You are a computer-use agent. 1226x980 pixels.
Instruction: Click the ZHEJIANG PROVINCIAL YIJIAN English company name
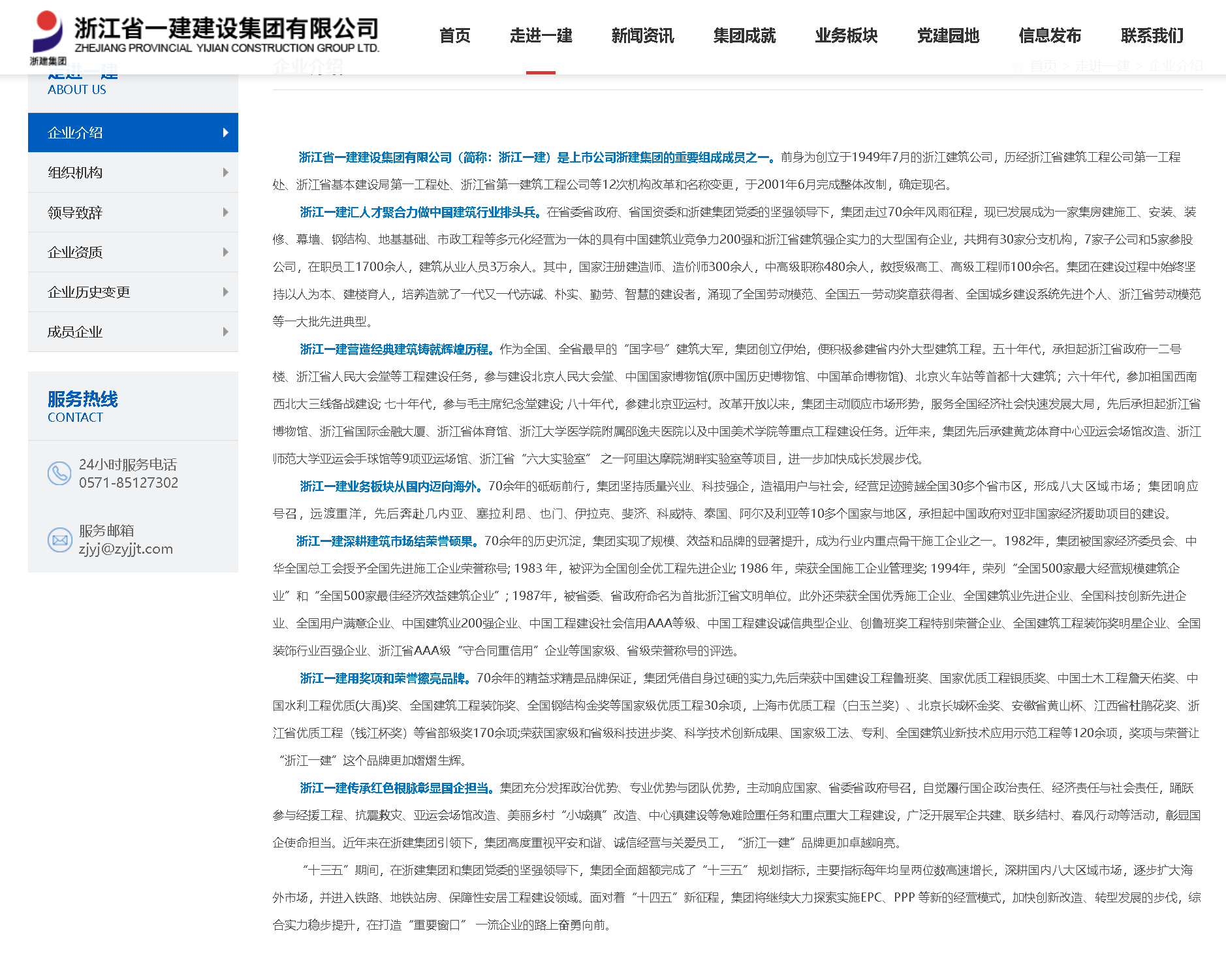[227, 48]
